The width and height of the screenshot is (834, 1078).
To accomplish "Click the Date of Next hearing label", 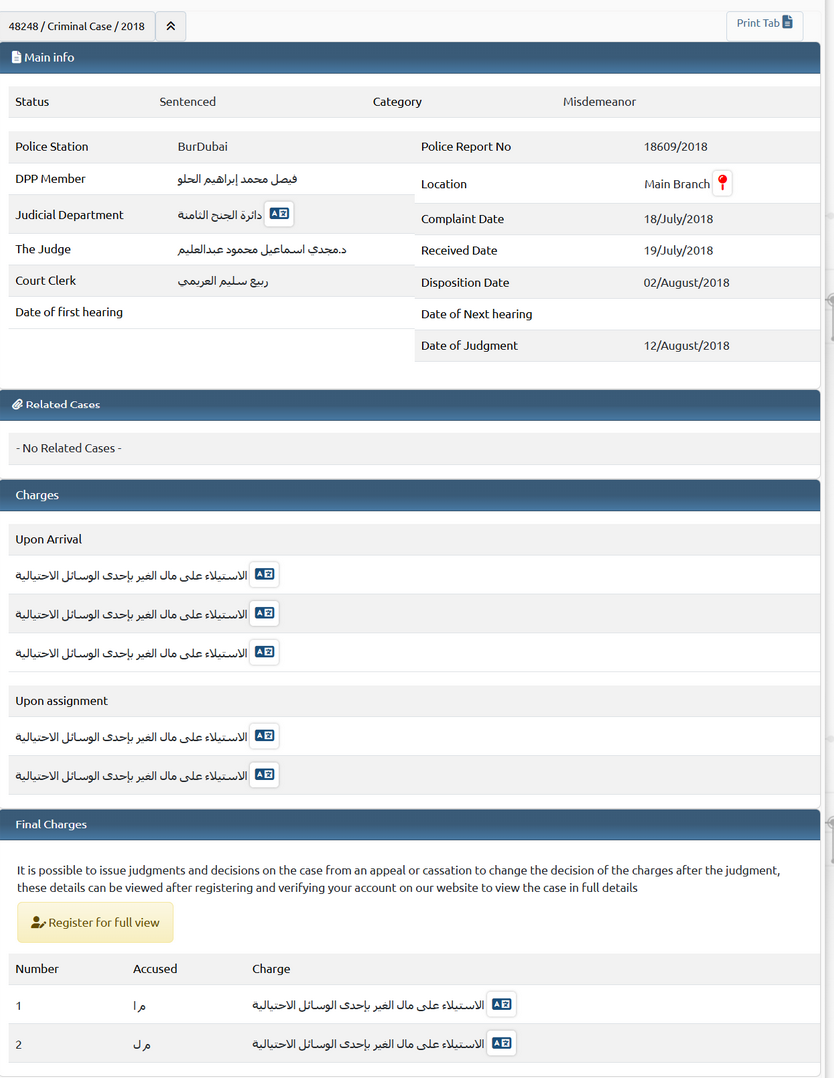I will pyautogui.click(x=476, y=314).
